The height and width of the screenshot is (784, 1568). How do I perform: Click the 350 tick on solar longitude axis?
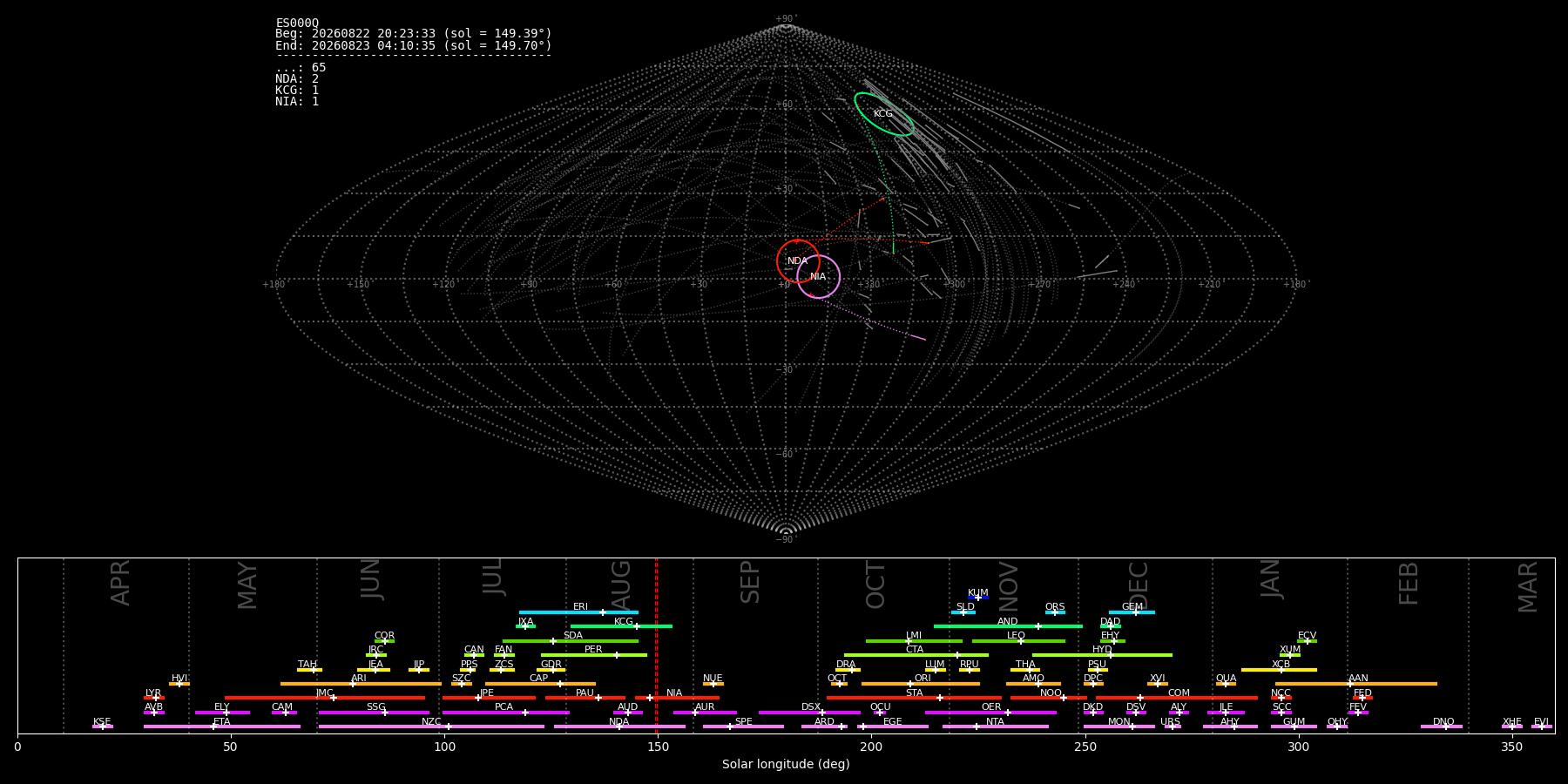1511,747
